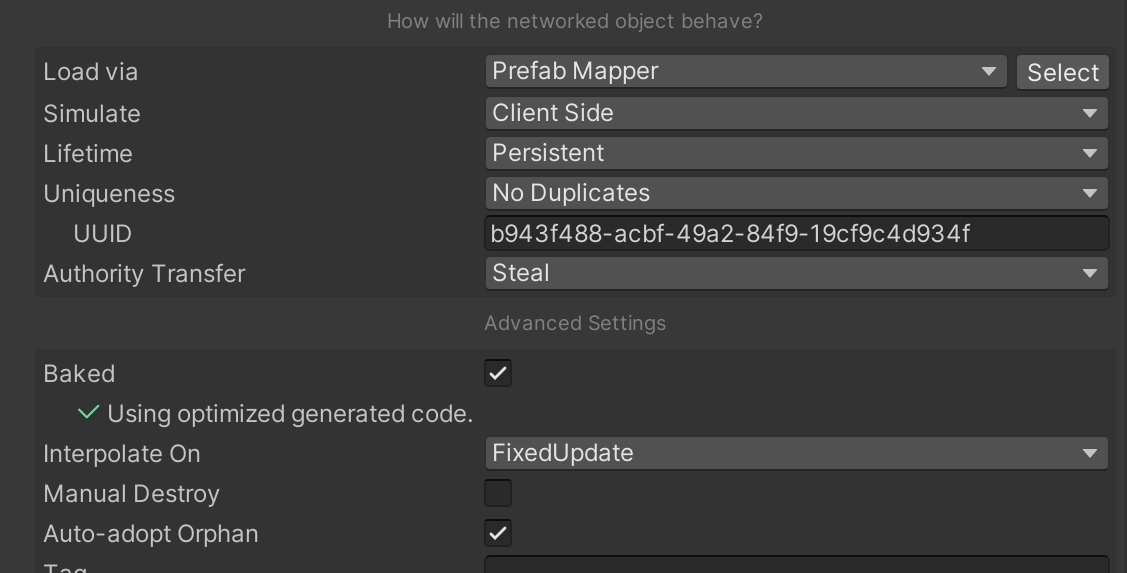The image size is (1127, 573).
Task: Select the Uniqueness property label
Action: coord(109,193)
